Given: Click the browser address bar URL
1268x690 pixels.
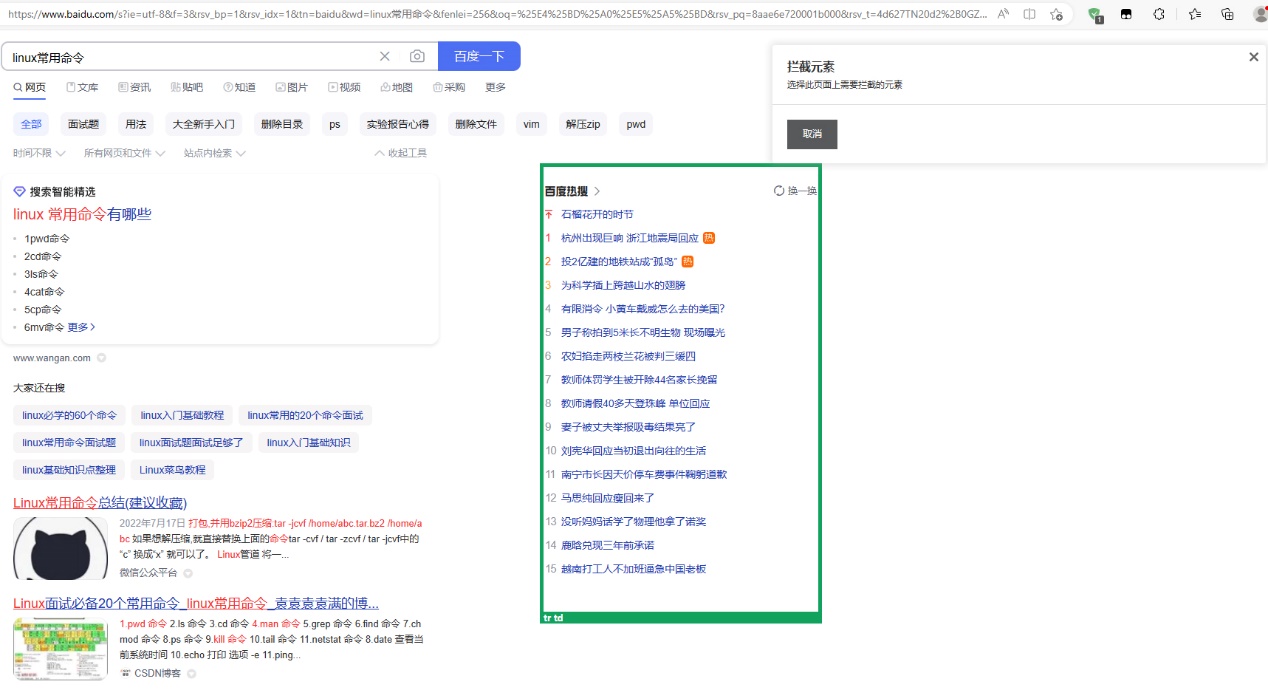Looking at the screenshot, I should pos(498,14).
